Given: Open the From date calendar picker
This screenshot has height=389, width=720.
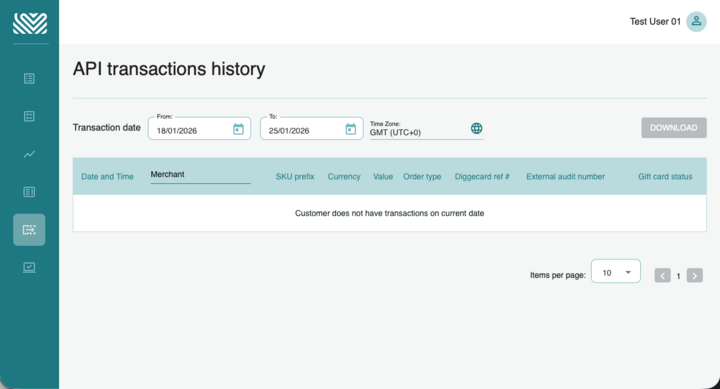Looking at the screenshot, I should coord(238,129).
